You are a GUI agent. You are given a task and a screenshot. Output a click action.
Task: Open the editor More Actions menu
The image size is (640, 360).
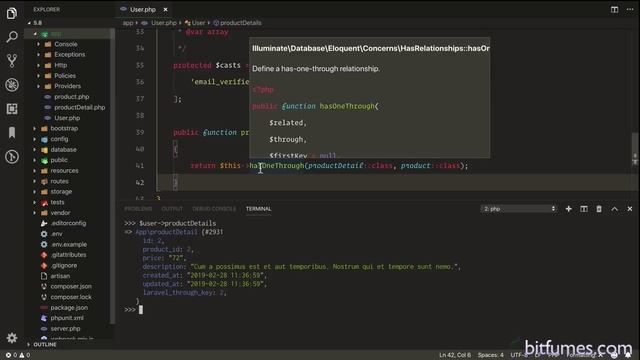click(x=630, y=9)
